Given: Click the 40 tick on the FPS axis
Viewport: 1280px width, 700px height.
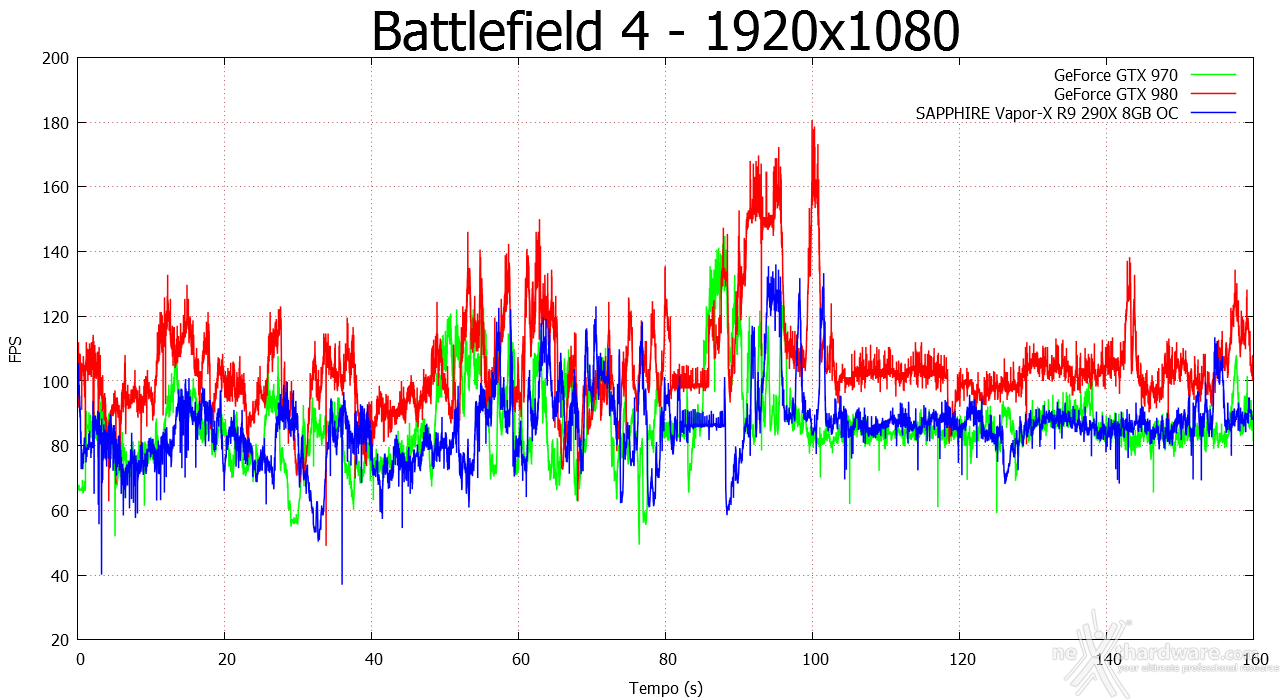Looking at the screenshot, I should click(62, 575).
